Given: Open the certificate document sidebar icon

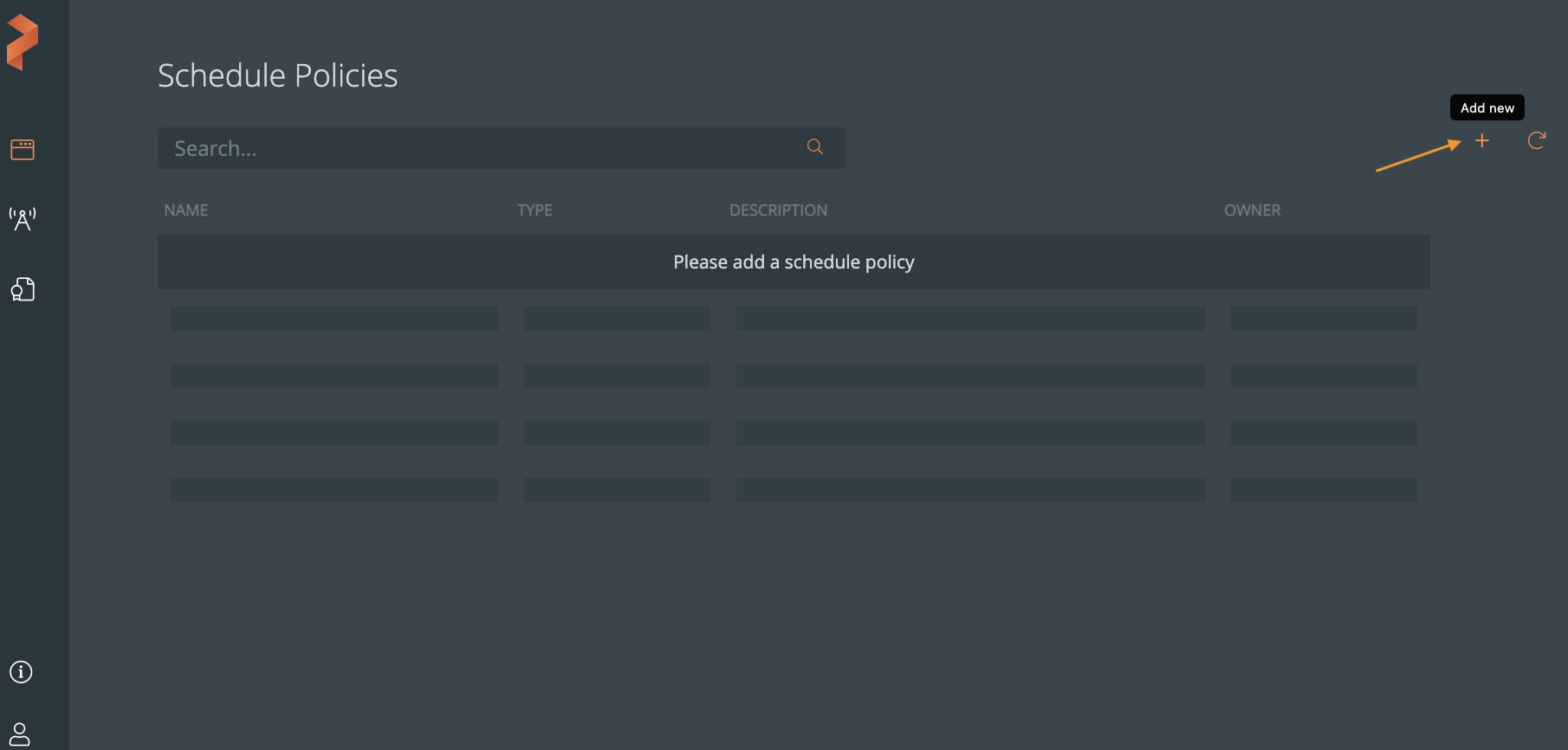Looking at the screenshot, I should (23, 289).
